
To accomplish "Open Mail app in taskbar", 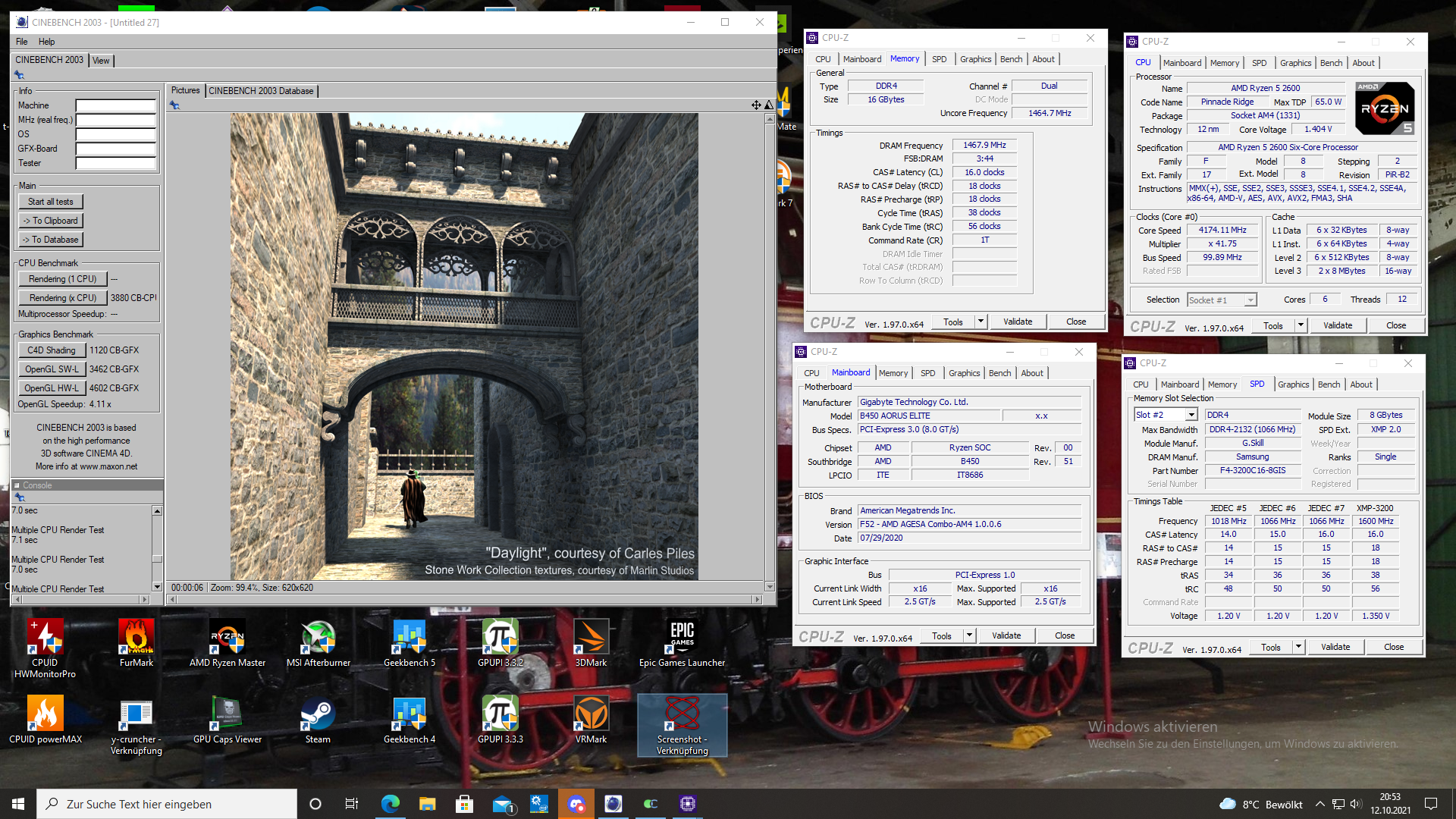I will coord(502,804).
